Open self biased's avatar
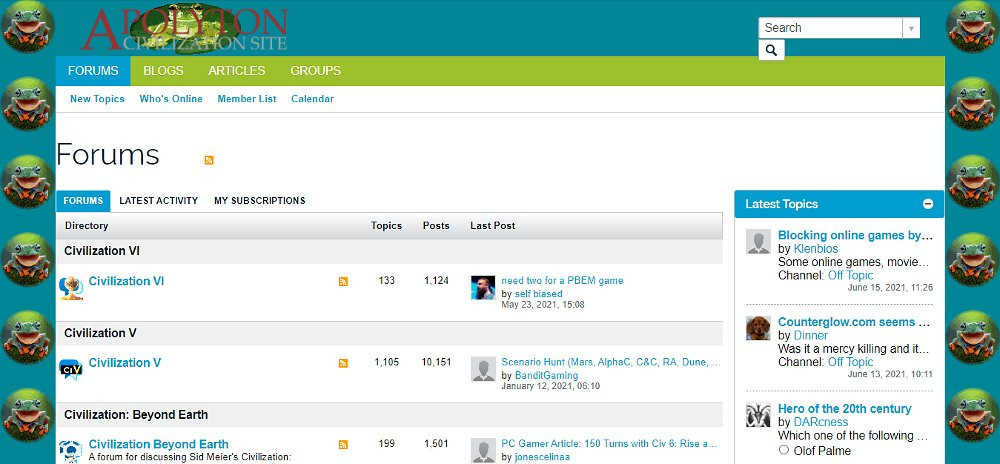Image resolution: width=1000 pixels, height=464 pixels. point(483,287)
